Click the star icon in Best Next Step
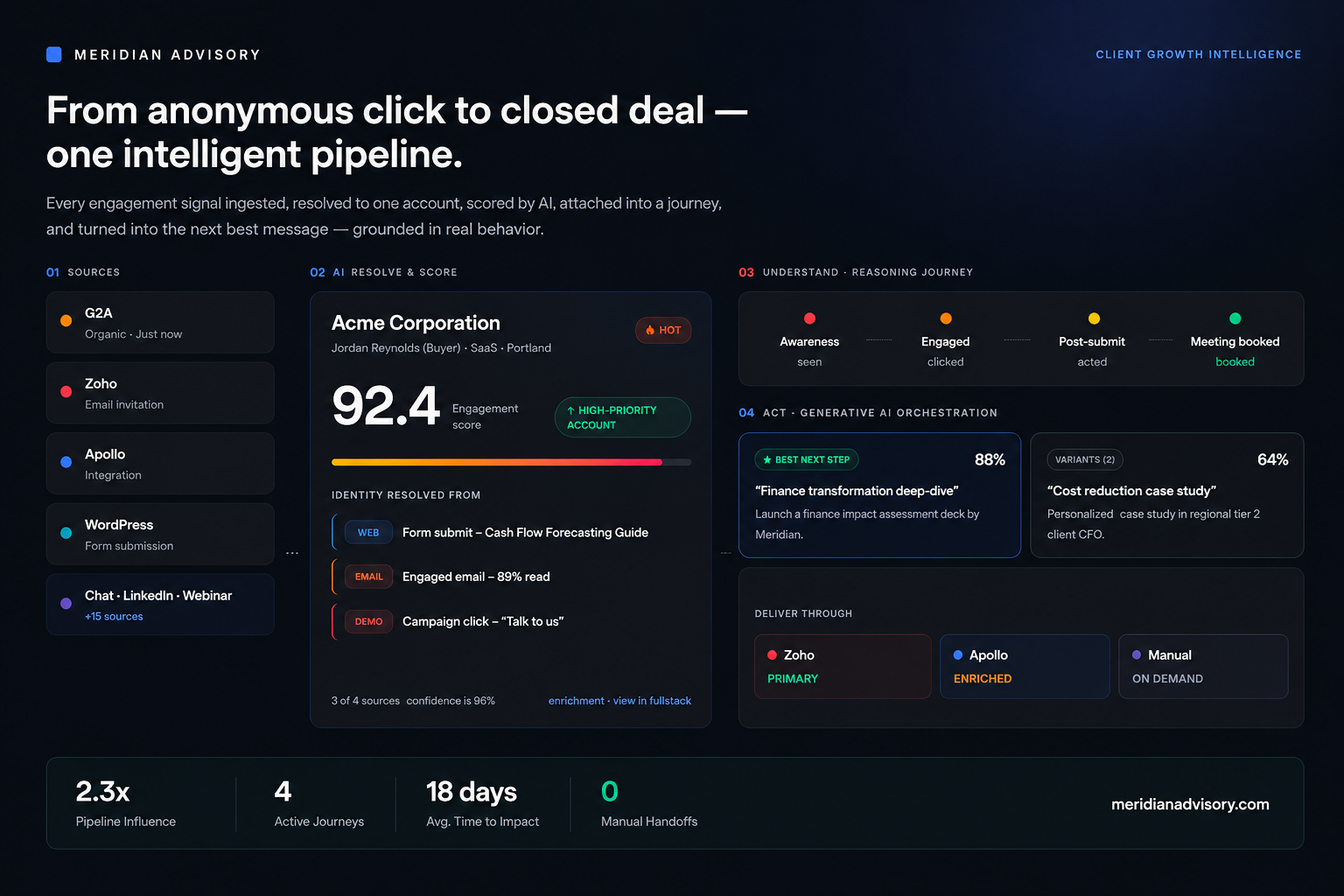The image size is (1344, 896). pos(767,459)
